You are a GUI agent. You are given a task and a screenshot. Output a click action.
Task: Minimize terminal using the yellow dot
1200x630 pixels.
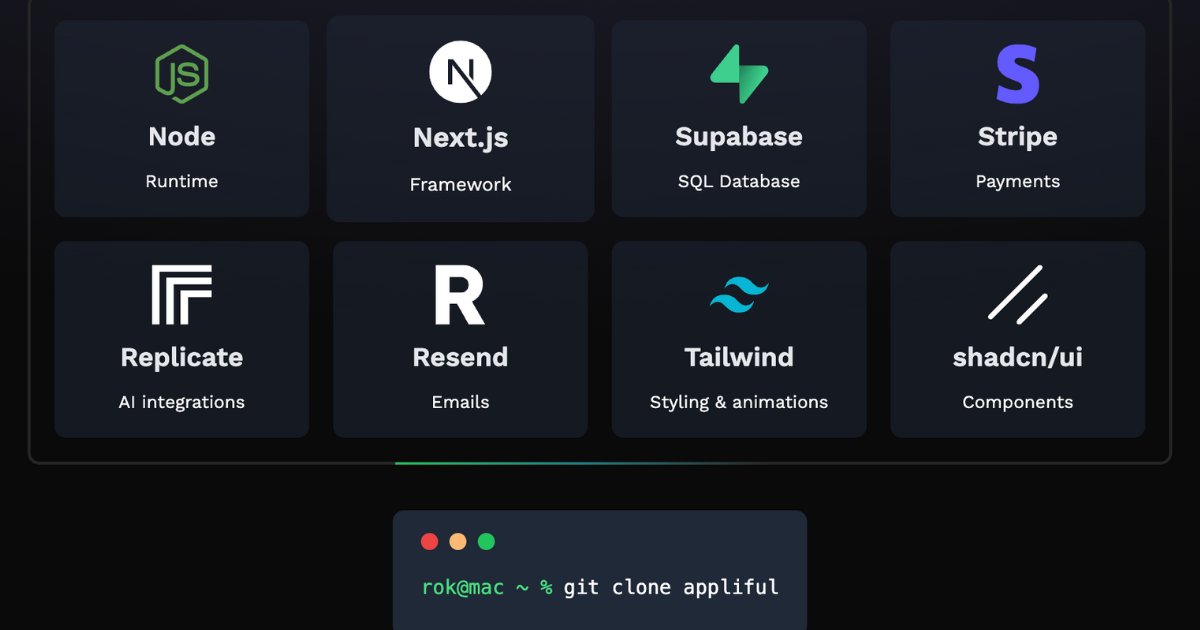(457, 541)
